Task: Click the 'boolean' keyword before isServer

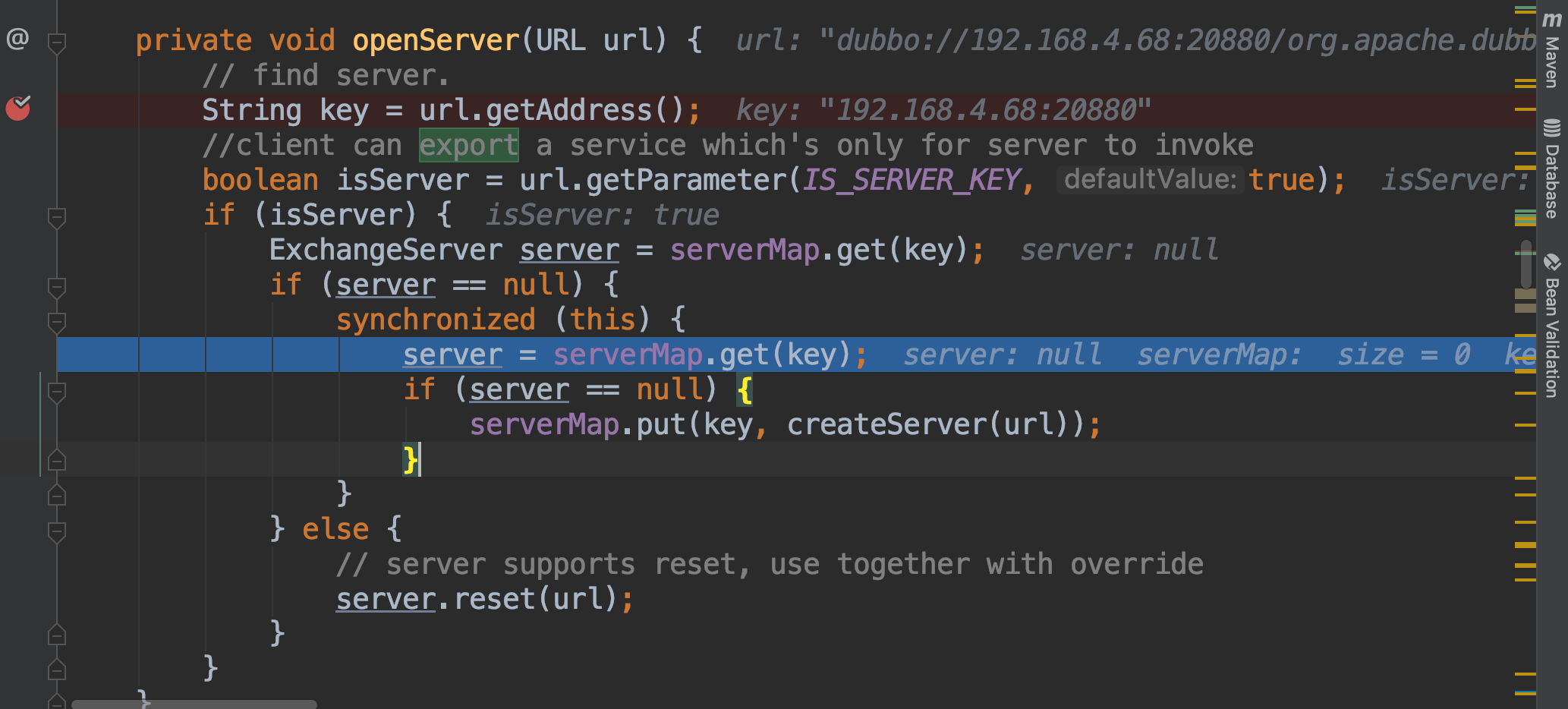Action: pyautogui.click(x=260, y=180)
